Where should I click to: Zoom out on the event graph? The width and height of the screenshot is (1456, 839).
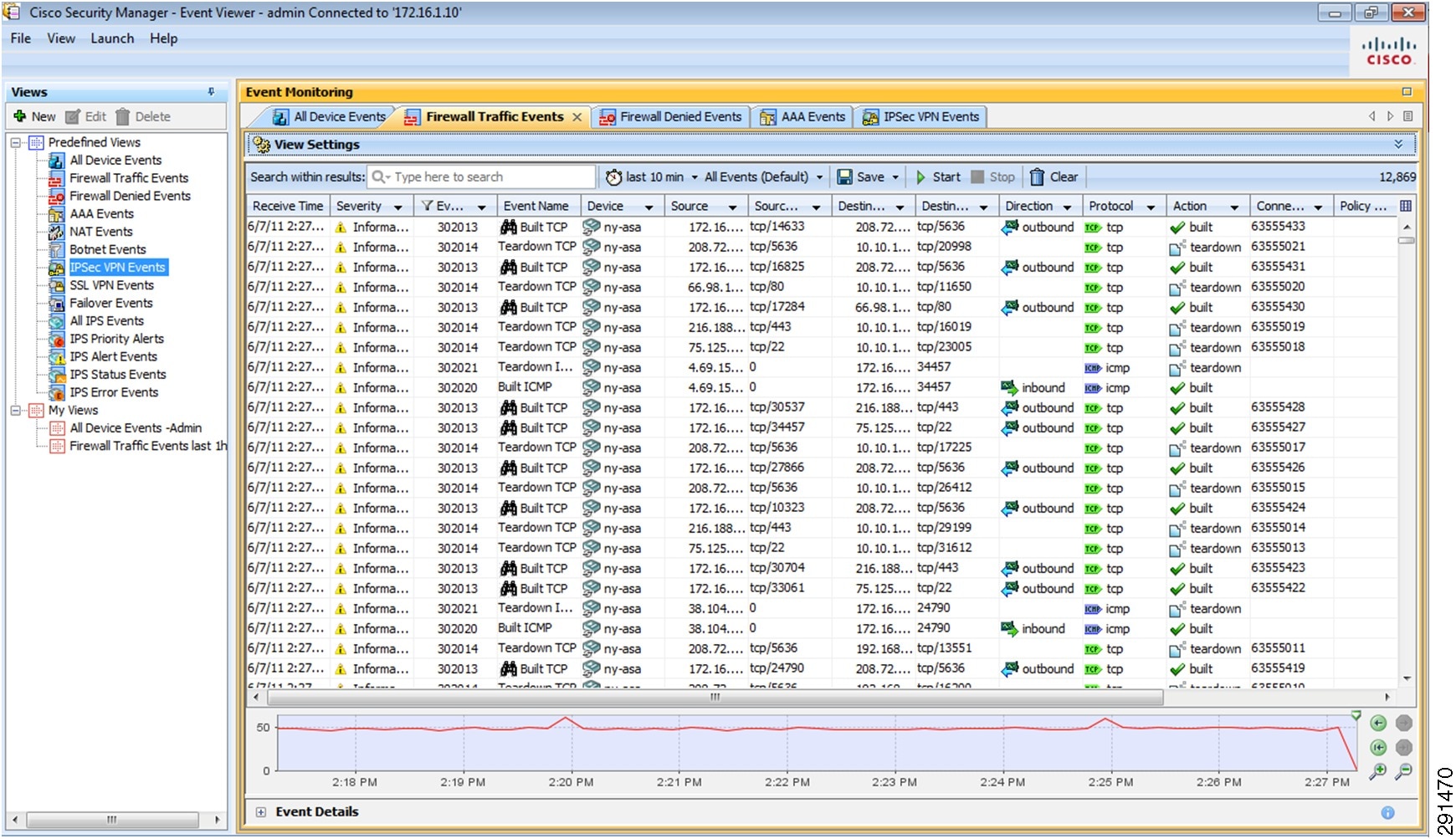pos(1404,771)
